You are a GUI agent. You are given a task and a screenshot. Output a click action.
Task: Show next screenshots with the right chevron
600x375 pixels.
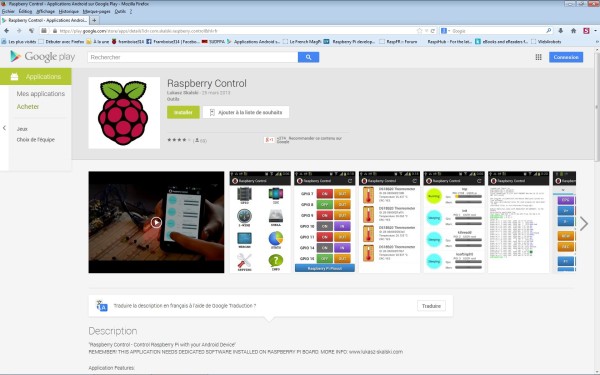click(584, 223)
